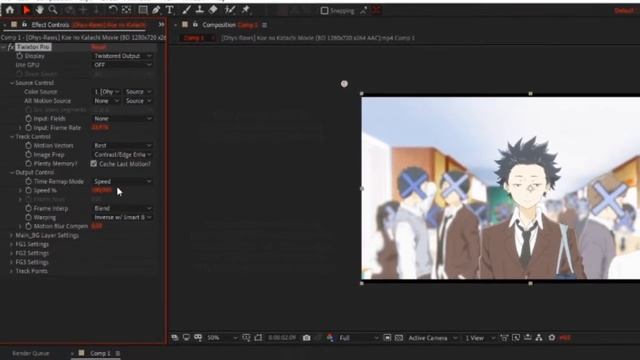Click the Composition Flowchart icon

(539, 338)
